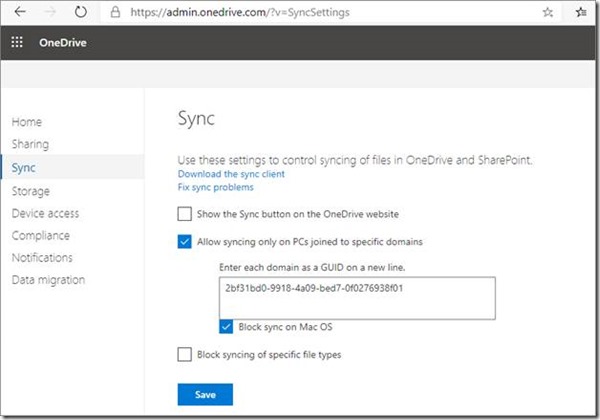
Task: Click 'Enter each domain as a GUID' text
Action: click(x=312, y=267)
